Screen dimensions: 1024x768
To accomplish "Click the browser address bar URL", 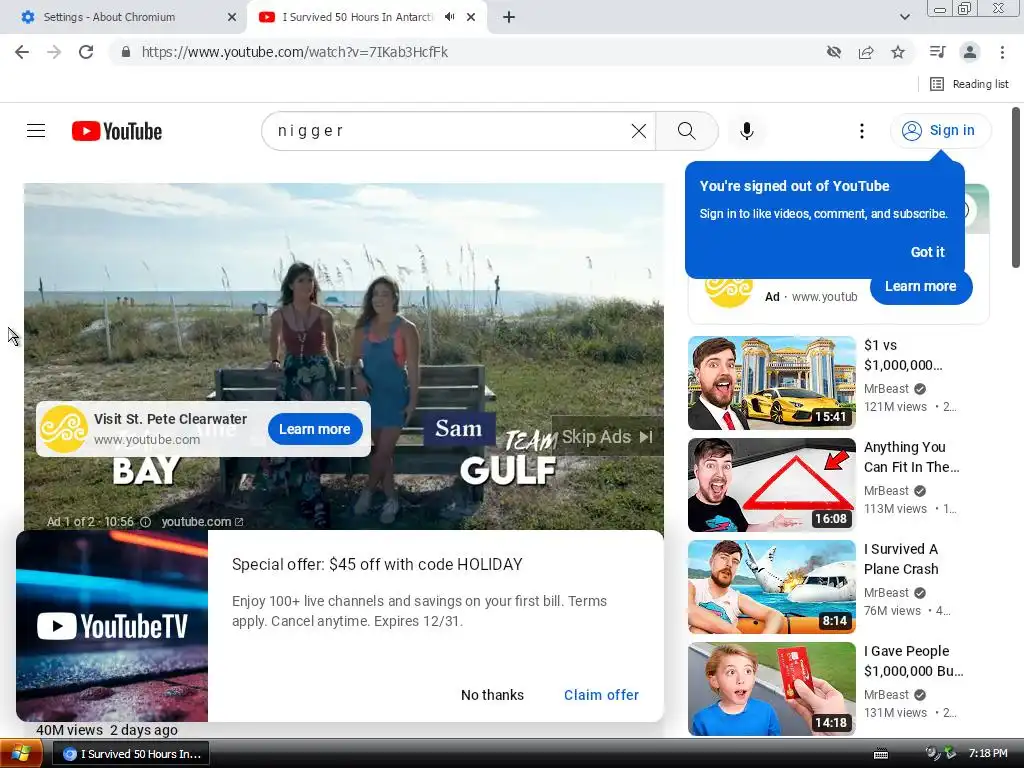I will tap(295, 52).
